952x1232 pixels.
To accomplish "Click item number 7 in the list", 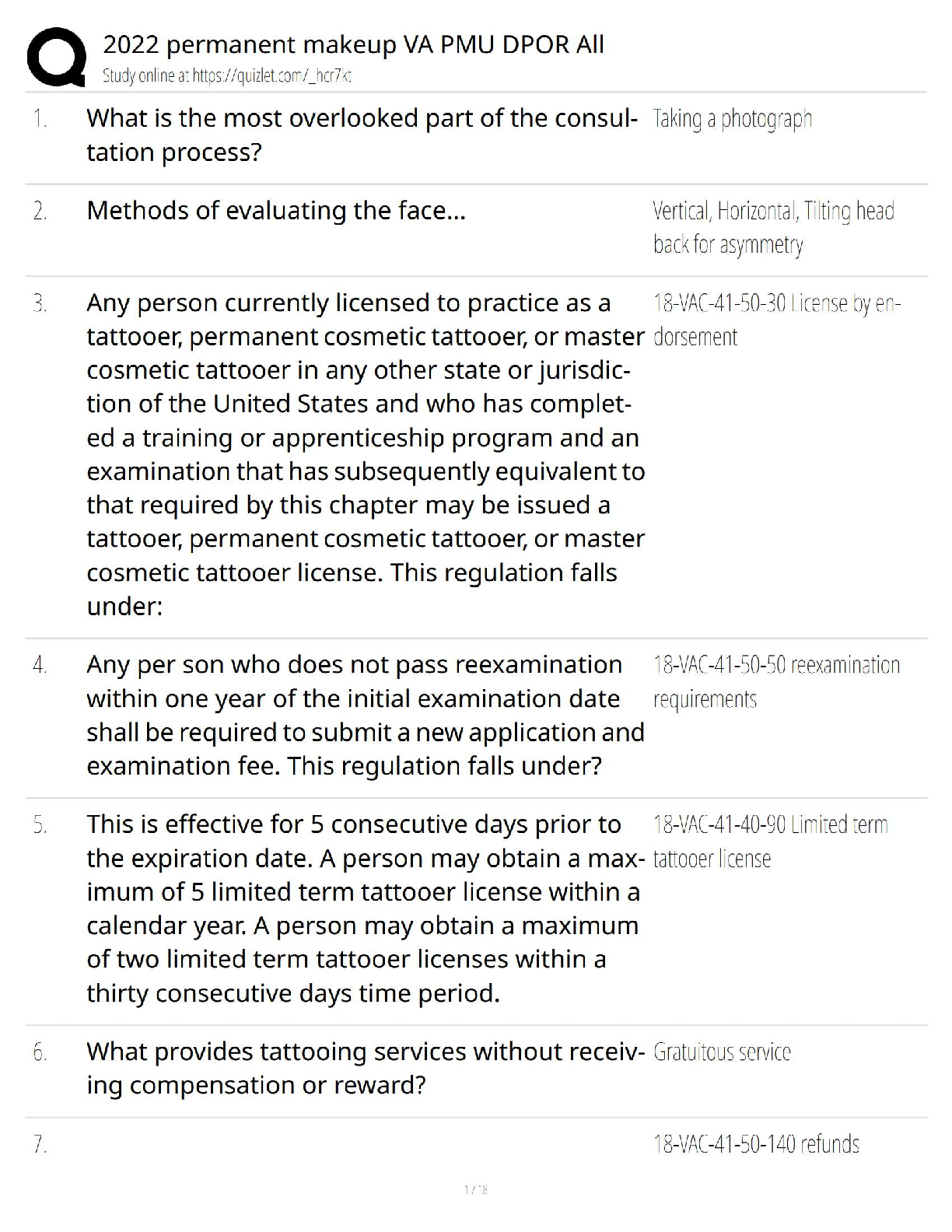I will pyautogui.click(x=40, y=1145).
